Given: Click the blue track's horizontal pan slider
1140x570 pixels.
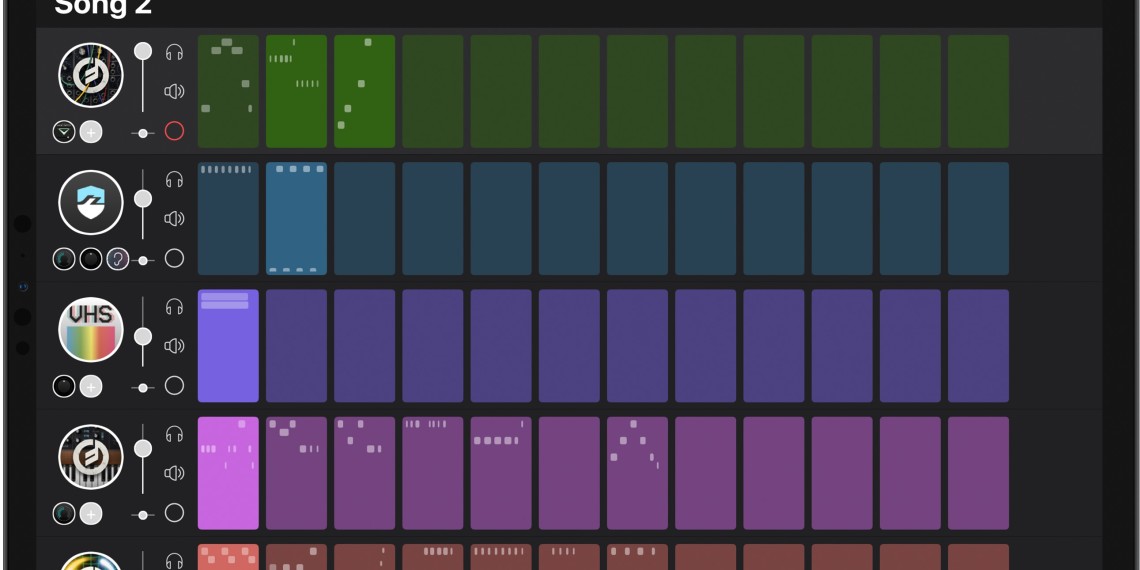Looking at the screenshot, I should (x=142, y=260).
